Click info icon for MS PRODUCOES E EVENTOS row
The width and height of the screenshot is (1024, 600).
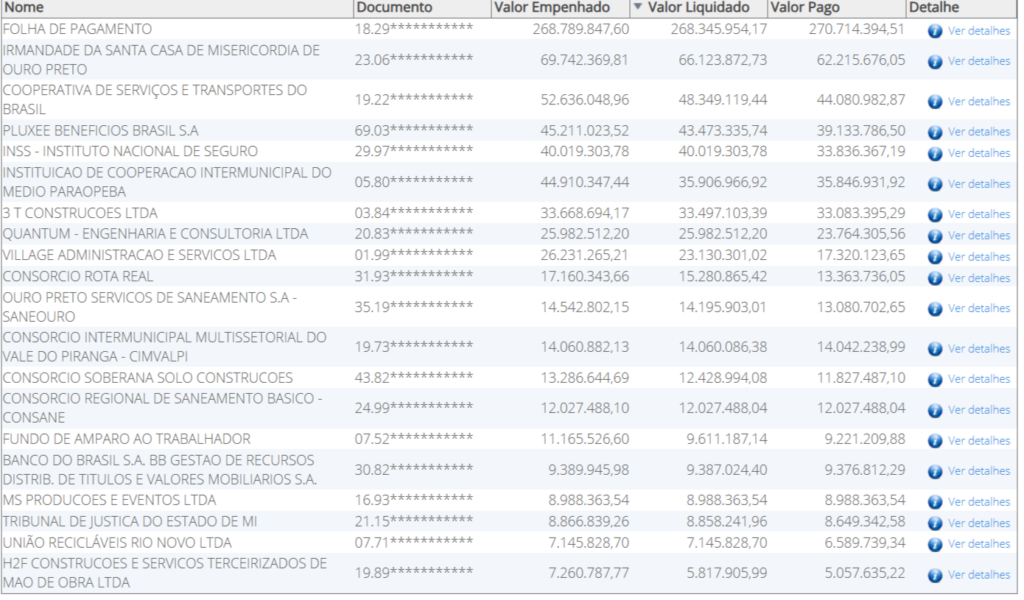[x=935, y=502]
